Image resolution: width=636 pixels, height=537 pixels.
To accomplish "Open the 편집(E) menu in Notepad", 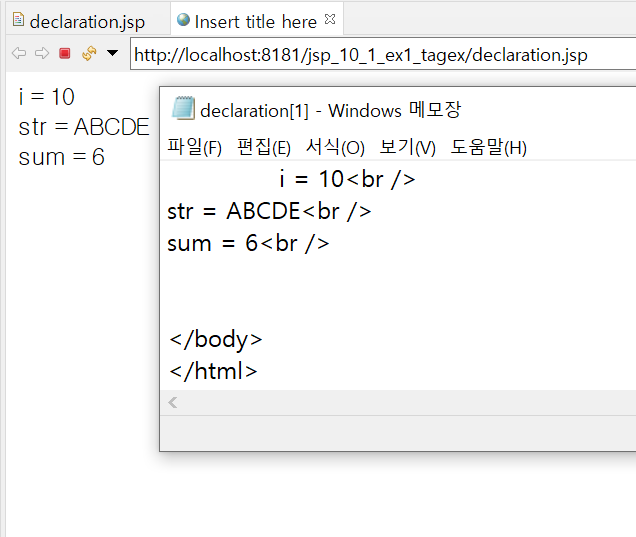I will pyautogui.click(x=264, y=147).
